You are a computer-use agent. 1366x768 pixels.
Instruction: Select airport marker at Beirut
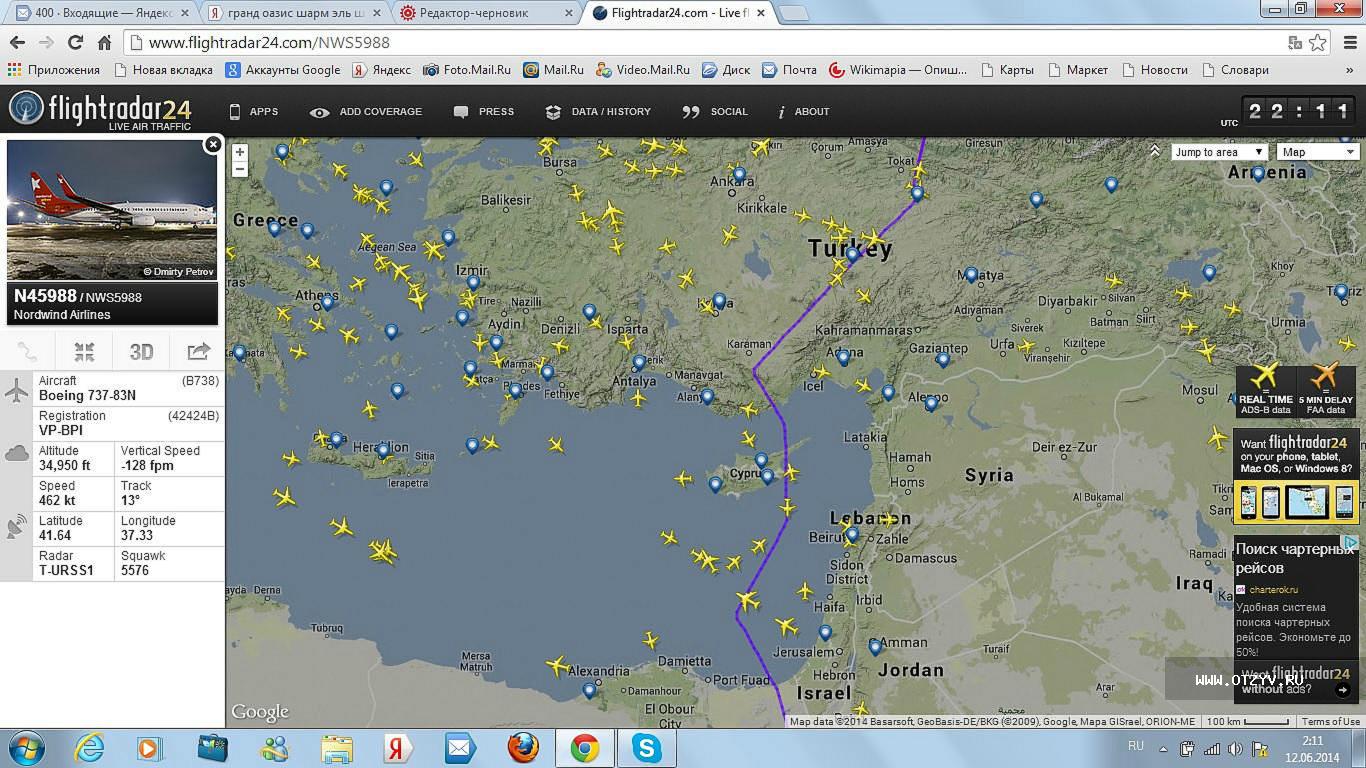point(851,536)
